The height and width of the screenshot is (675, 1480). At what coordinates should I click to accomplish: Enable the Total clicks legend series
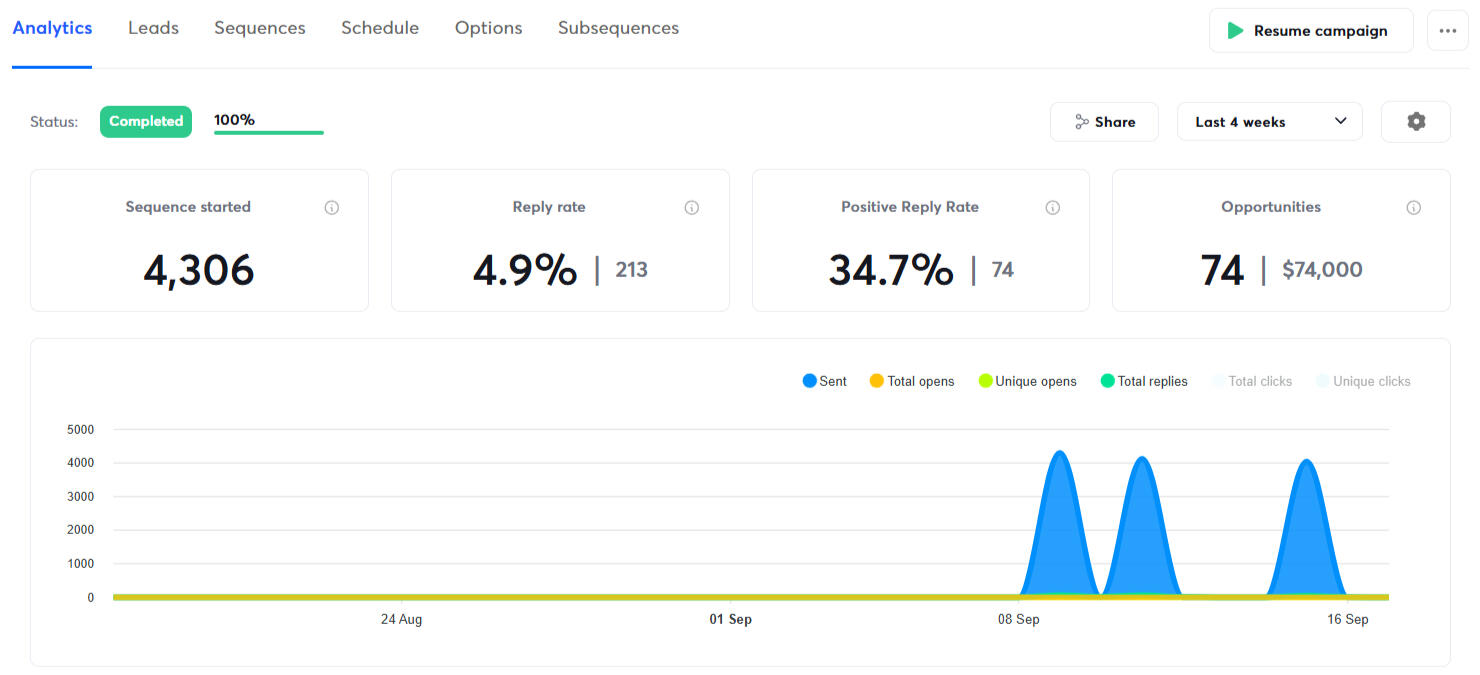(x=1251, y=381)
